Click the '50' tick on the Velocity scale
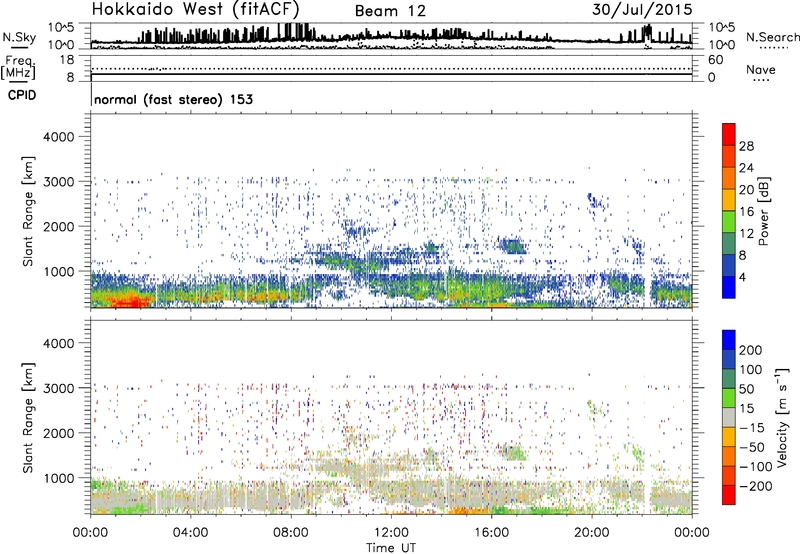 click(746, 389)
